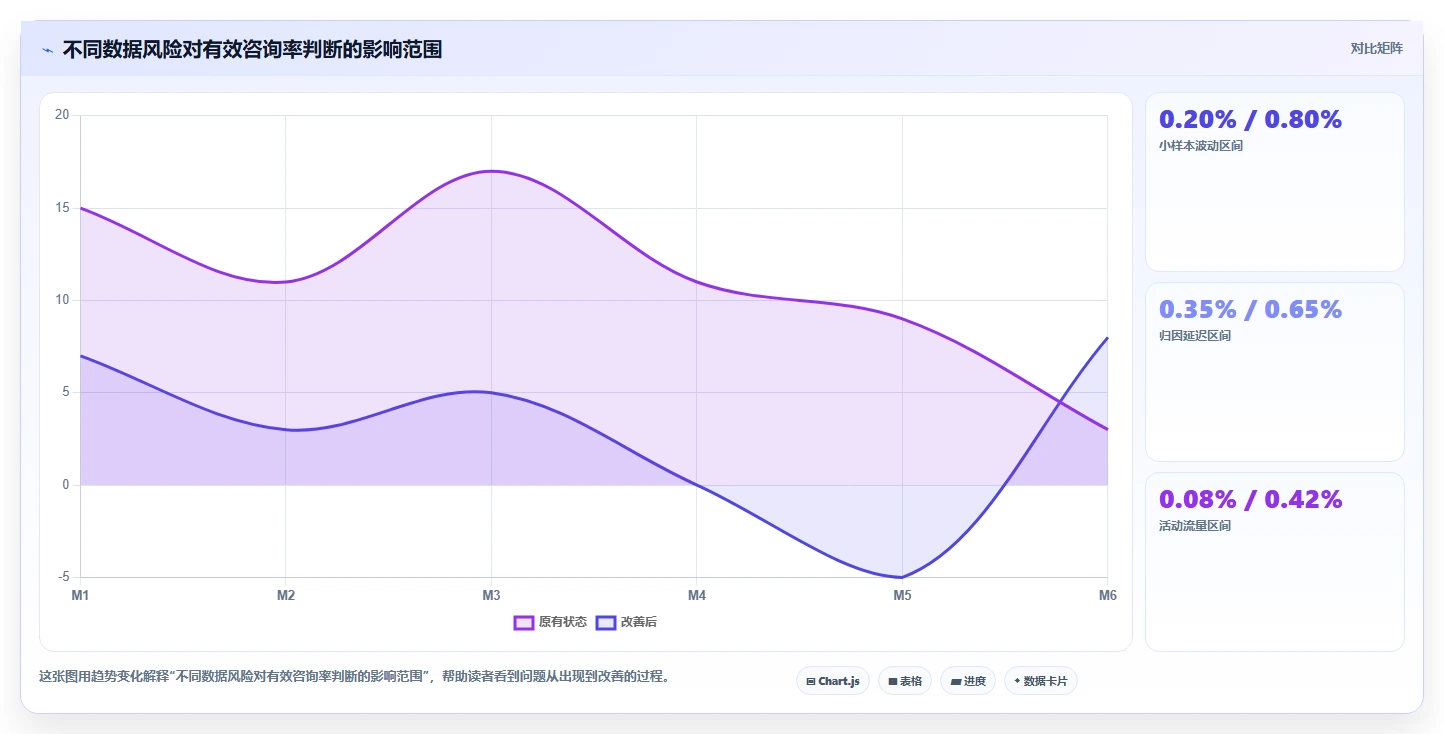Click the M3 axis label

491,596
